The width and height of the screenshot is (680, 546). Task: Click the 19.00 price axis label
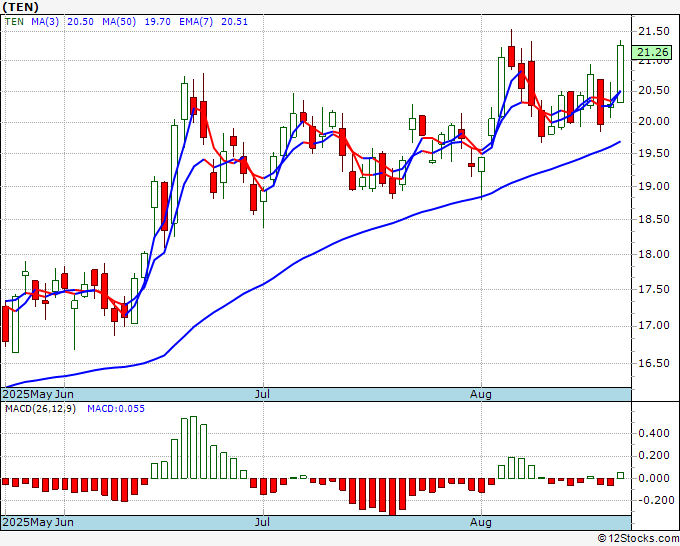(x=654, y=186)
